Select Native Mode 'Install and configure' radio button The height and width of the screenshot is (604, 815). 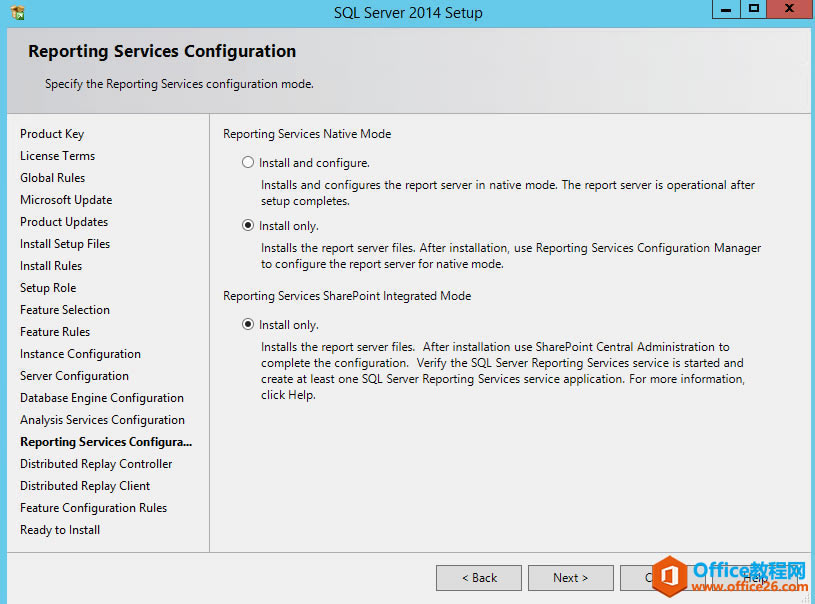pos(248,162)
